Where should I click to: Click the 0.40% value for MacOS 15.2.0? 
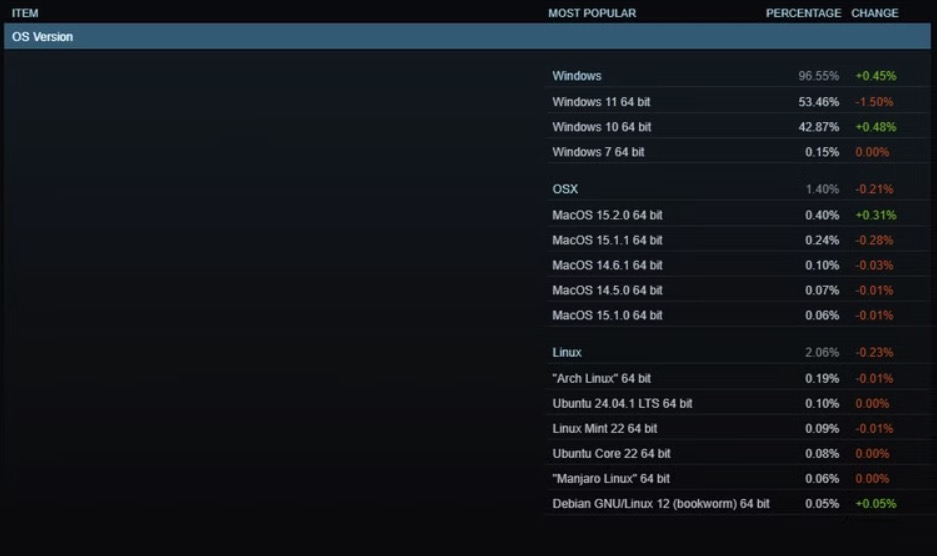click(822, 215)
